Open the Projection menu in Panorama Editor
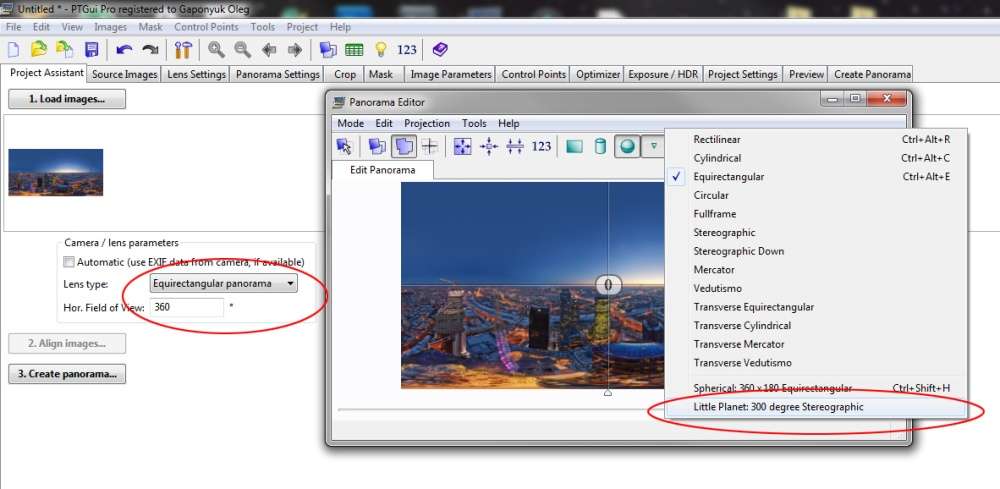The height and width of the screenshot is (489, 1000). (427, 123)
